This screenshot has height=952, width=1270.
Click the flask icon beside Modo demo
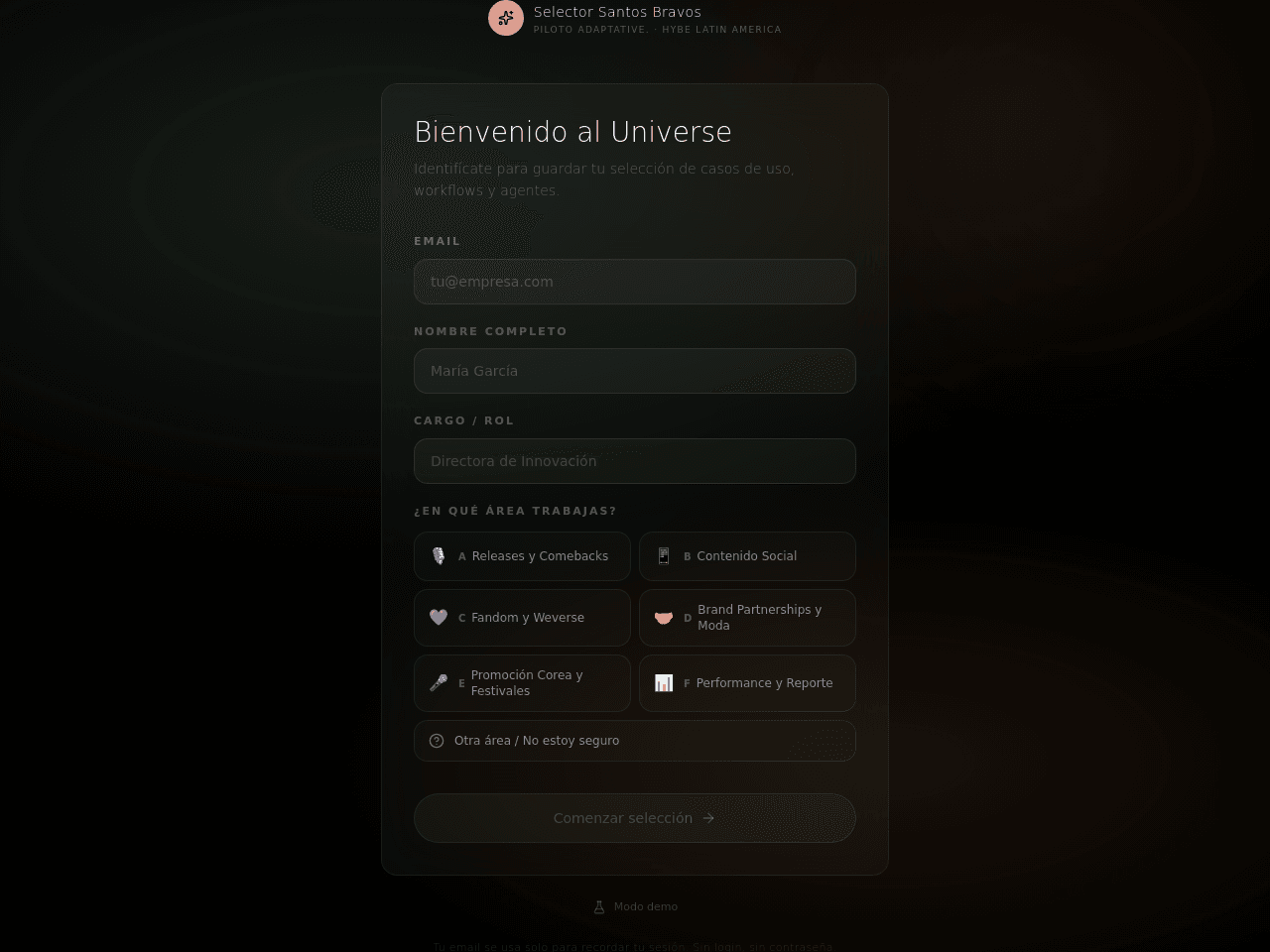point(599,906)
